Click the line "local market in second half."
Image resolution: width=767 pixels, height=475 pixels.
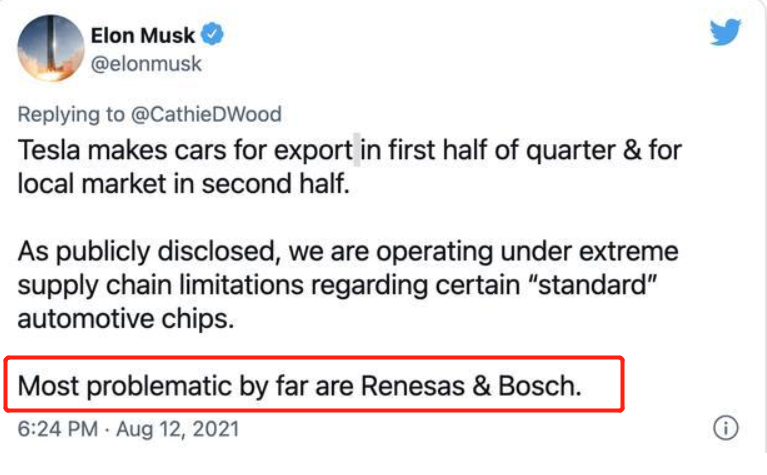coord(183,184)
